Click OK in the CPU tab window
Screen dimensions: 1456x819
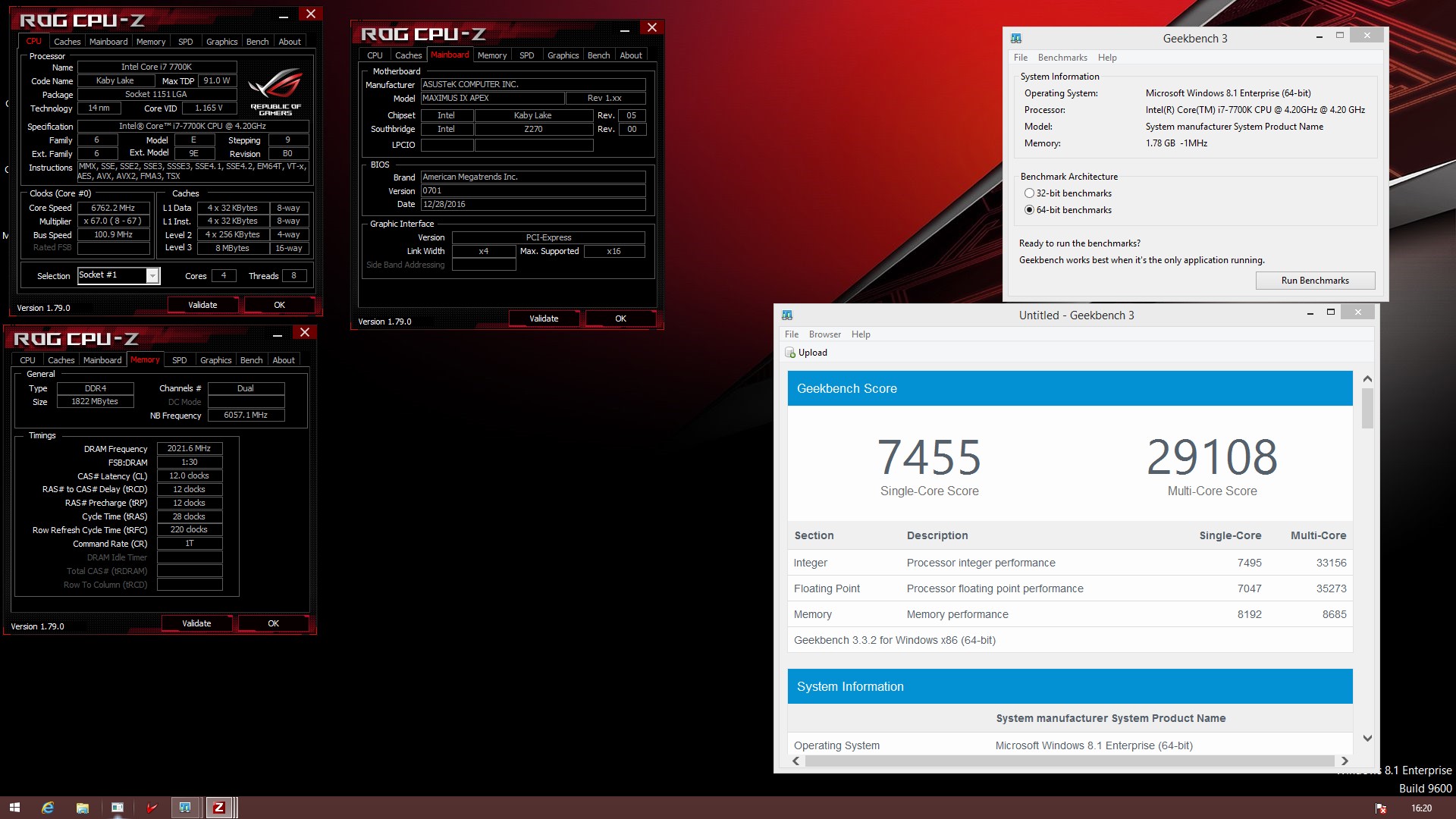pos(279,305)
